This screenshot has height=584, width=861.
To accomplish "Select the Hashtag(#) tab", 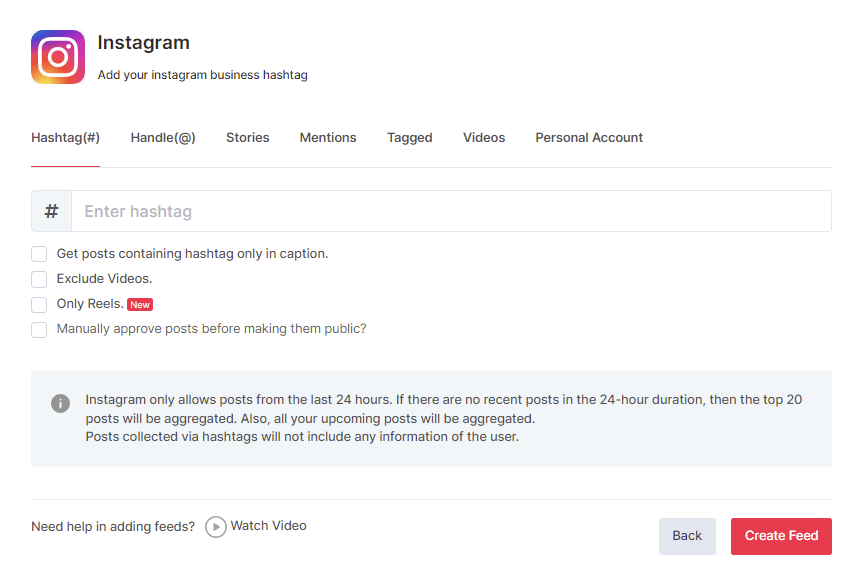I will coord(66,138).
